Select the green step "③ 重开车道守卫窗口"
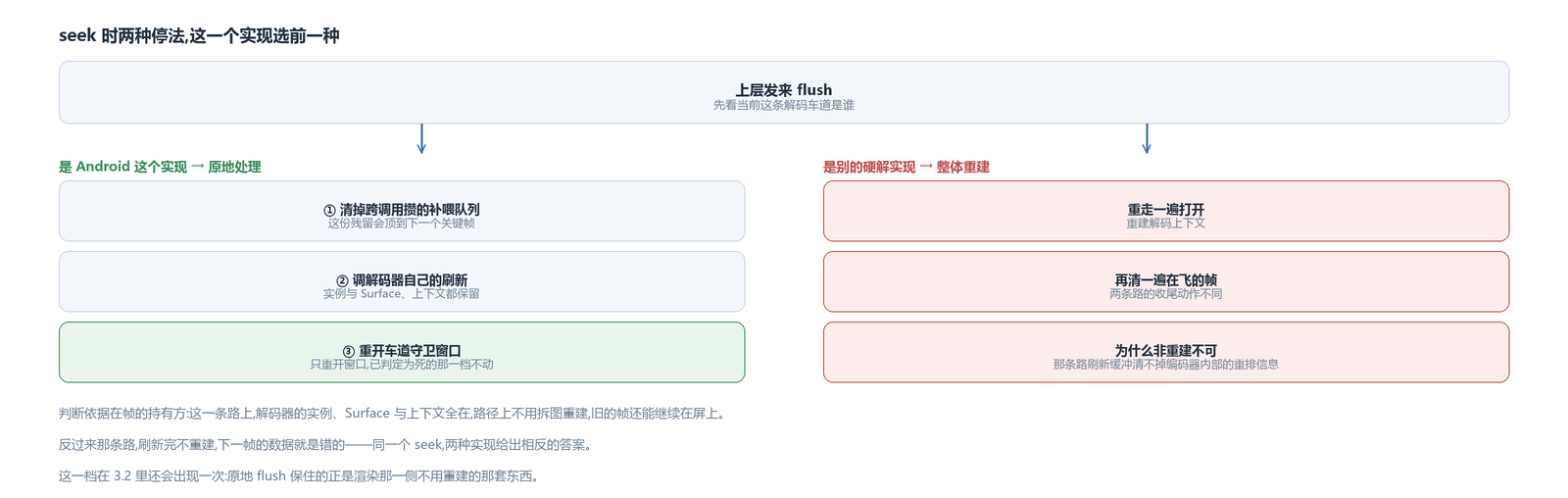The height and width of the screenshot is (498, 1568). click(x=402, y=352)
